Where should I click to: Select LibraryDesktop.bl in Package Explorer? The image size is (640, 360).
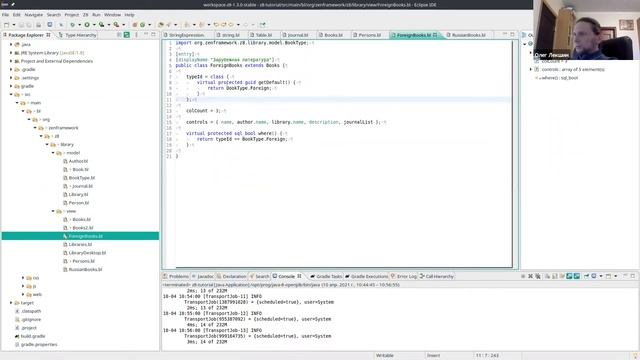[x=87, y=253]
